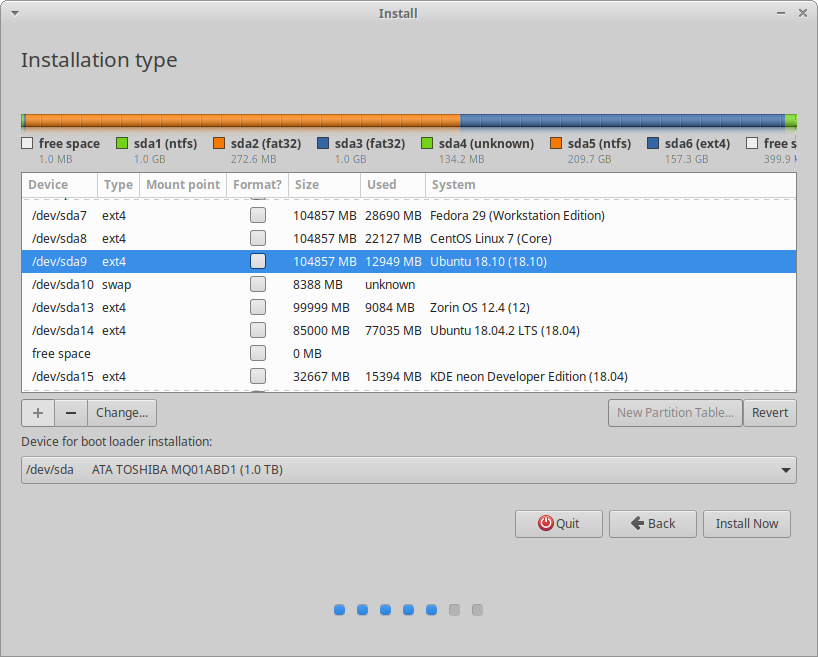Enable formatting for /dev/sda7
The image size is (818, 657).
pos(258,215)
